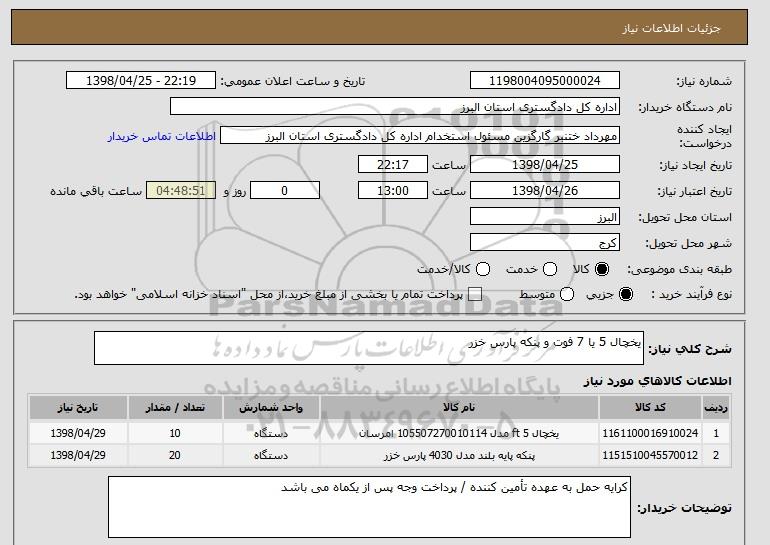Click the public announcement date field 1398/04/25 - 22:19

[141, 81]
